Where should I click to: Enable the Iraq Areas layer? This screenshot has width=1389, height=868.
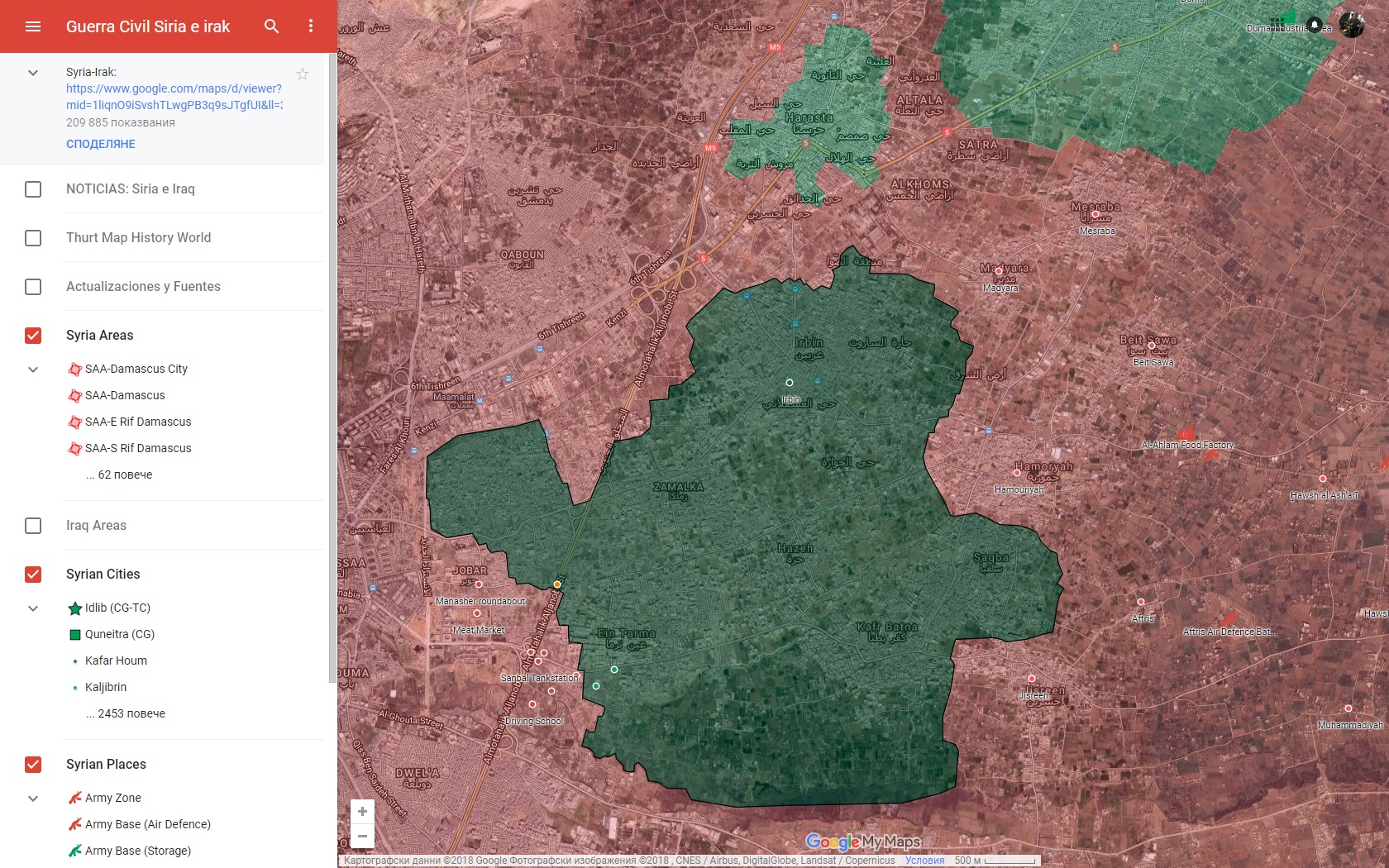click(x=33, y=526)
